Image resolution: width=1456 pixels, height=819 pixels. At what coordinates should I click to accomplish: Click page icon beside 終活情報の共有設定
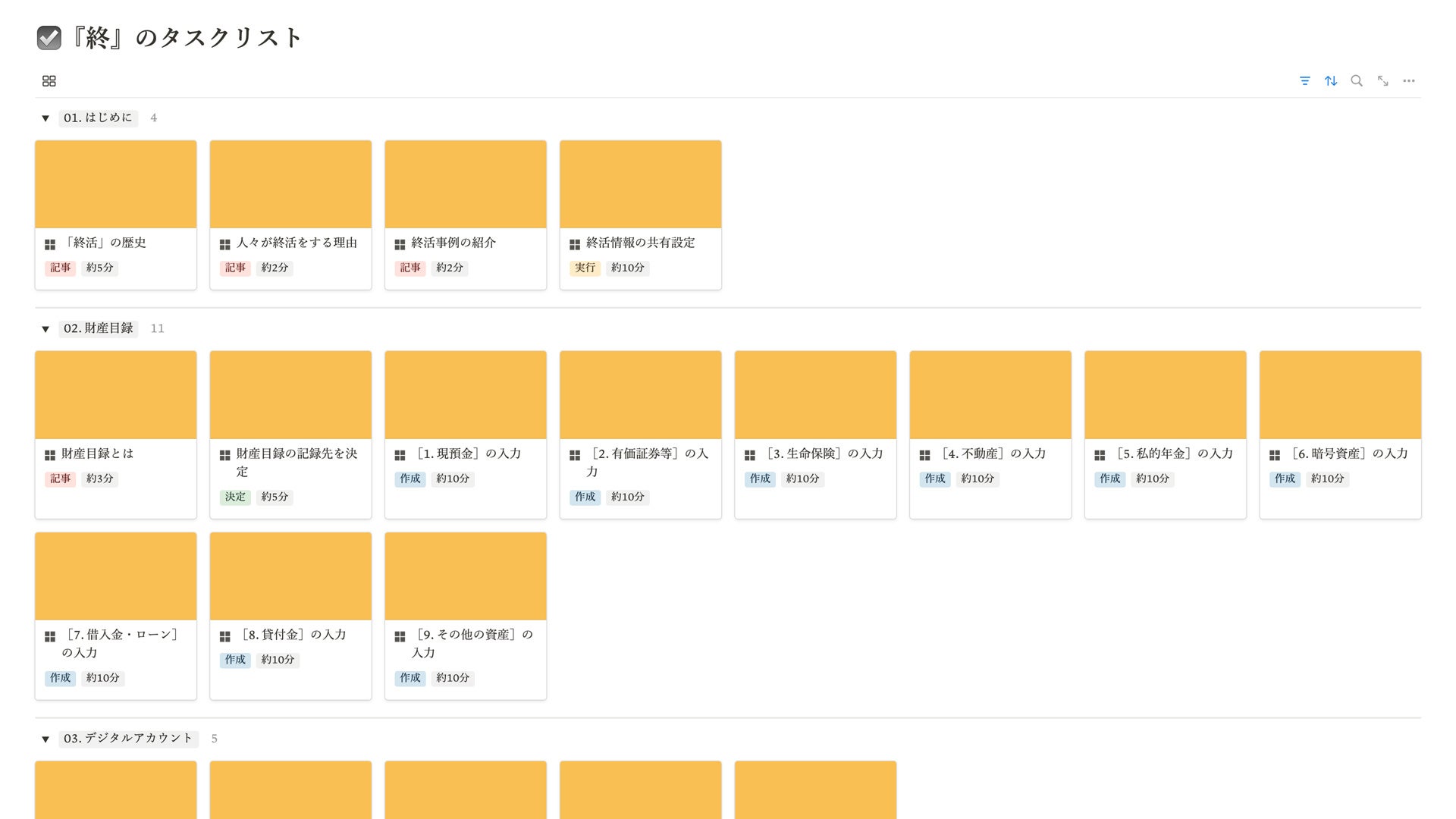[575, 244]
